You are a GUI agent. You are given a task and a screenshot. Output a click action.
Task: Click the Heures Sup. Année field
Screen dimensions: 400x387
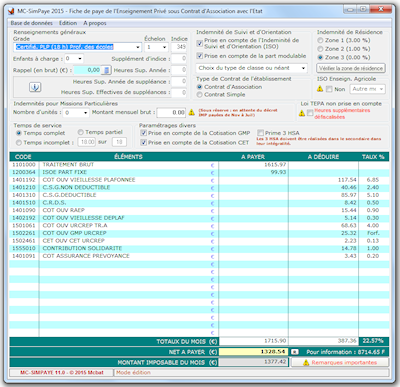(x=179, y=70)
